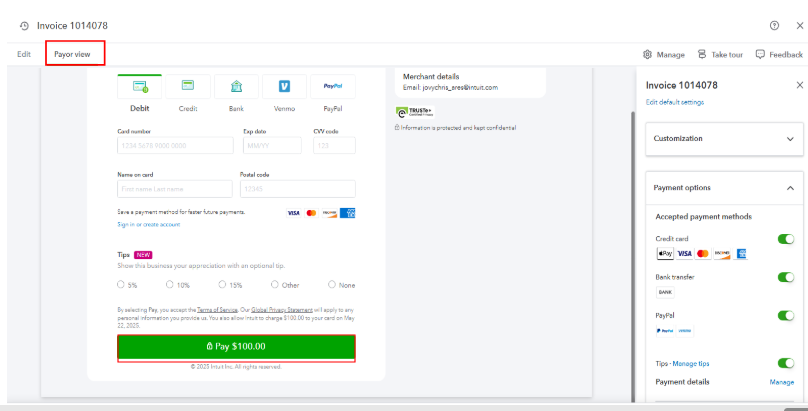Expand the Customization section
The image size is (808, 411).
724,139
